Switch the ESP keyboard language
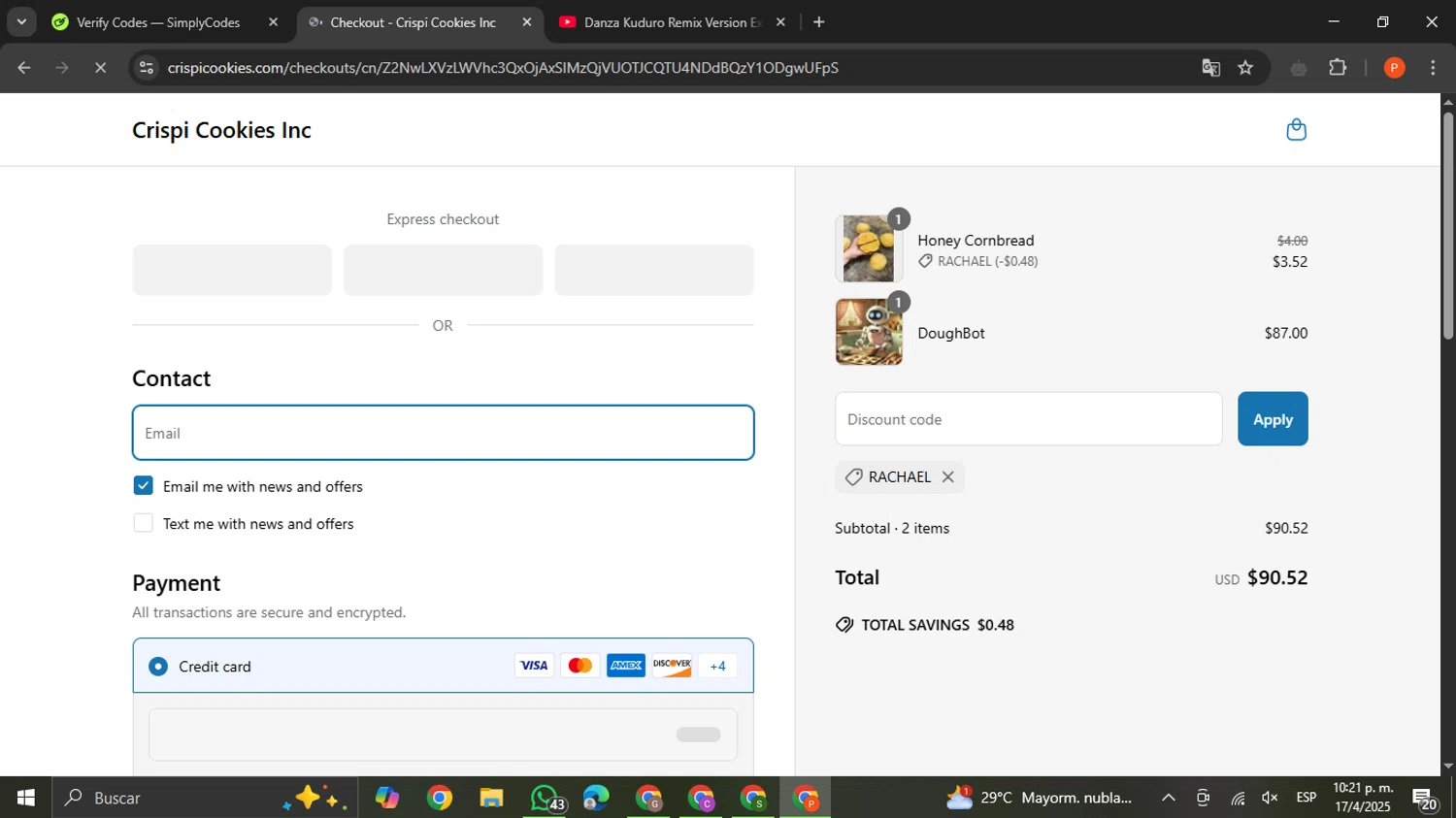 [1307, 798]
